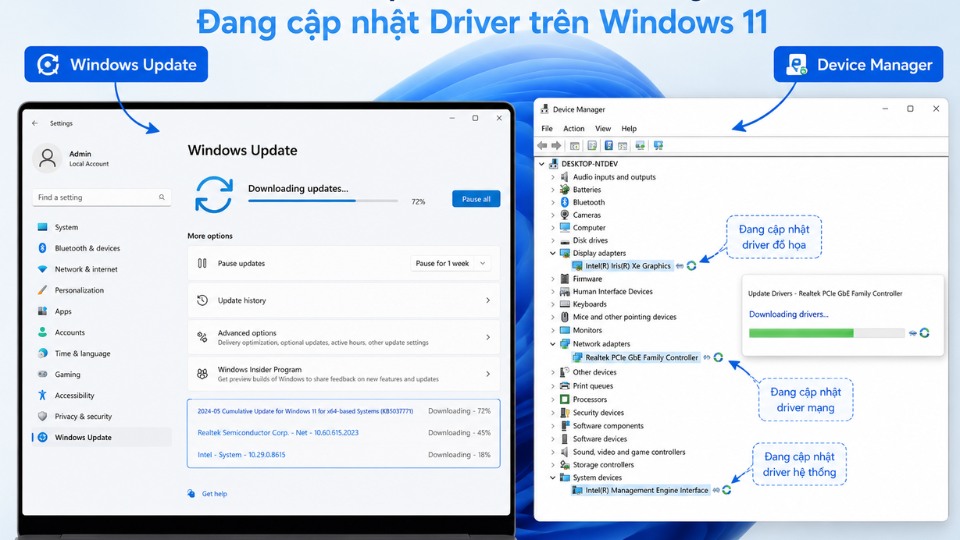This screenshot has height=540, width=960.
Task: Click the search magnifier in Find a setting
Action: (x=162, y=197)
